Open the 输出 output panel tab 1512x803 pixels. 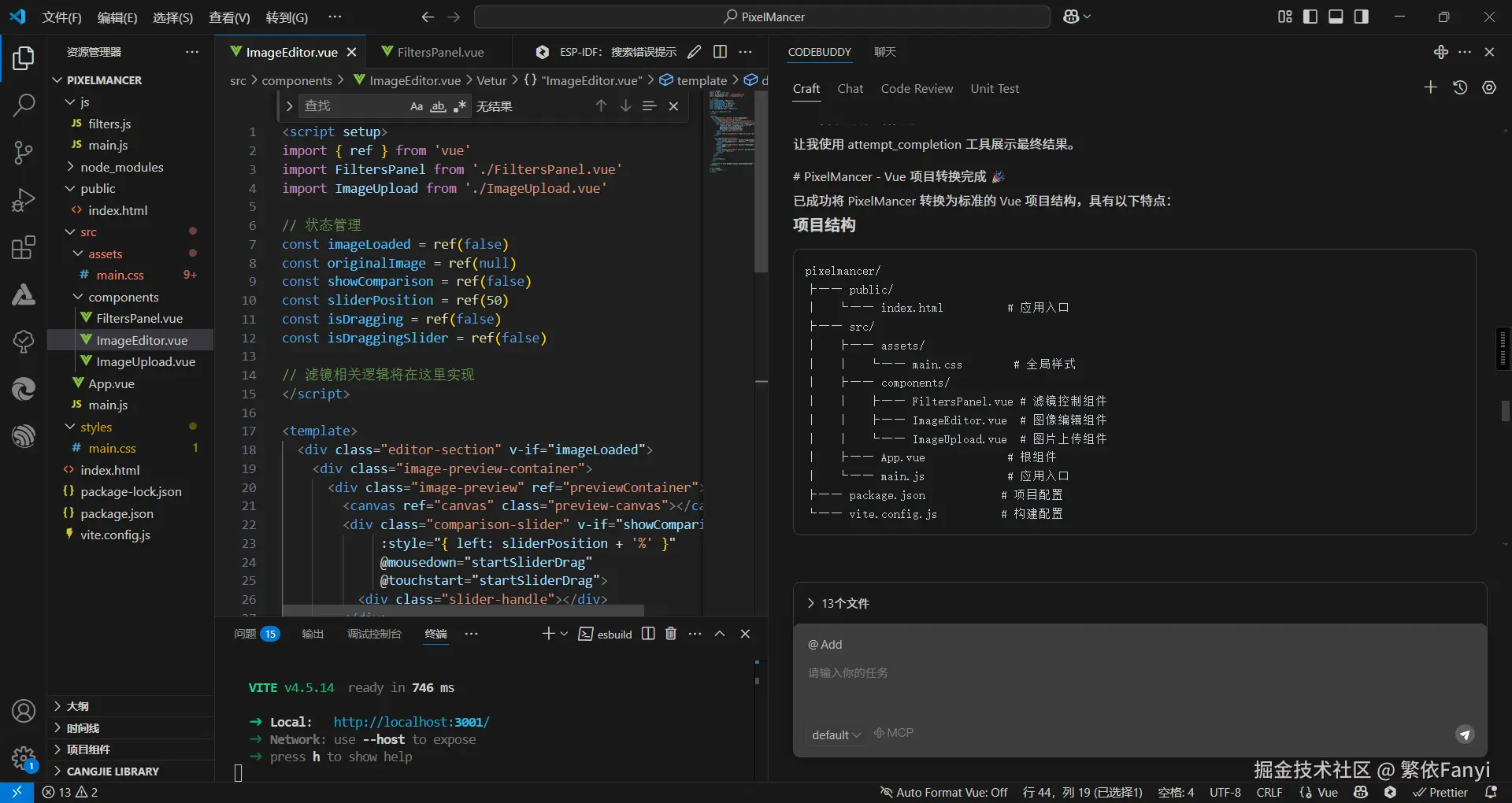tap(313, 634)
